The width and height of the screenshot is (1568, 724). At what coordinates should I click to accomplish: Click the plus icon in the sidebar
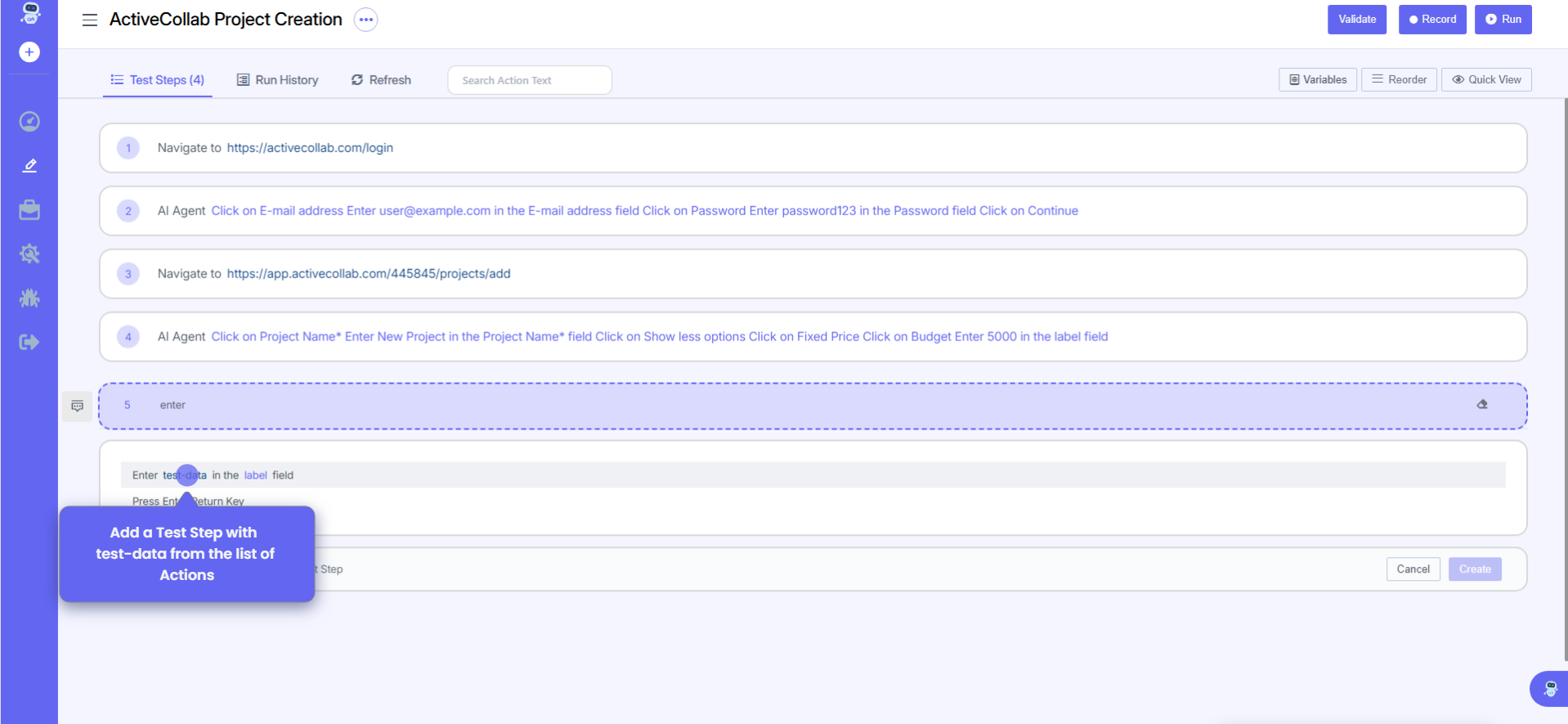tap(29, 52)
